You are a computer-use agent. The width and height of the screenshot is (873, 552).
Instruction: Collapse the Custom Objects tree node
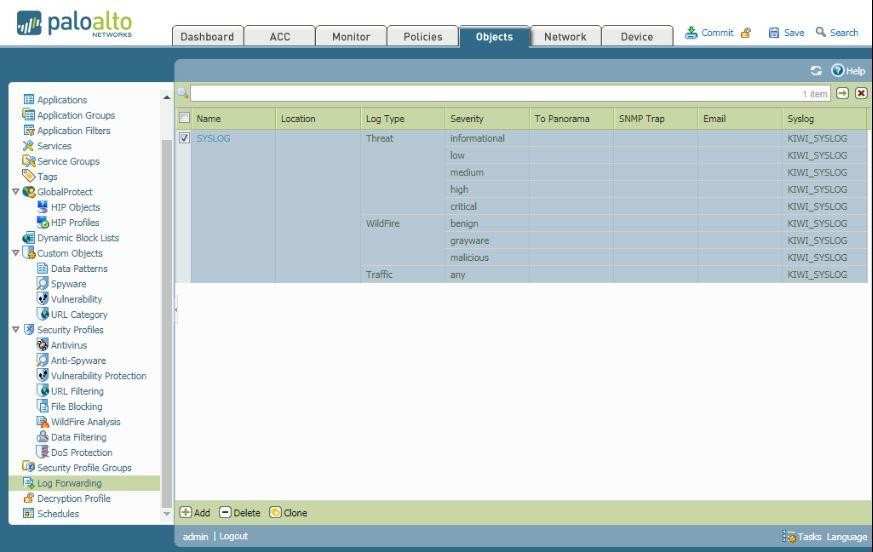point(15,253)
